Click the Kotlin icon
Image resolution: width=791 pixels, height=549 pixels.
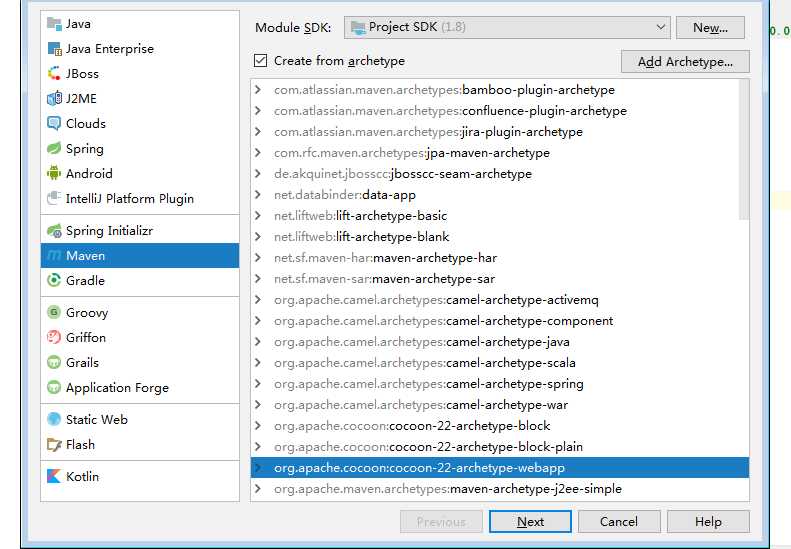click(54, 476)
